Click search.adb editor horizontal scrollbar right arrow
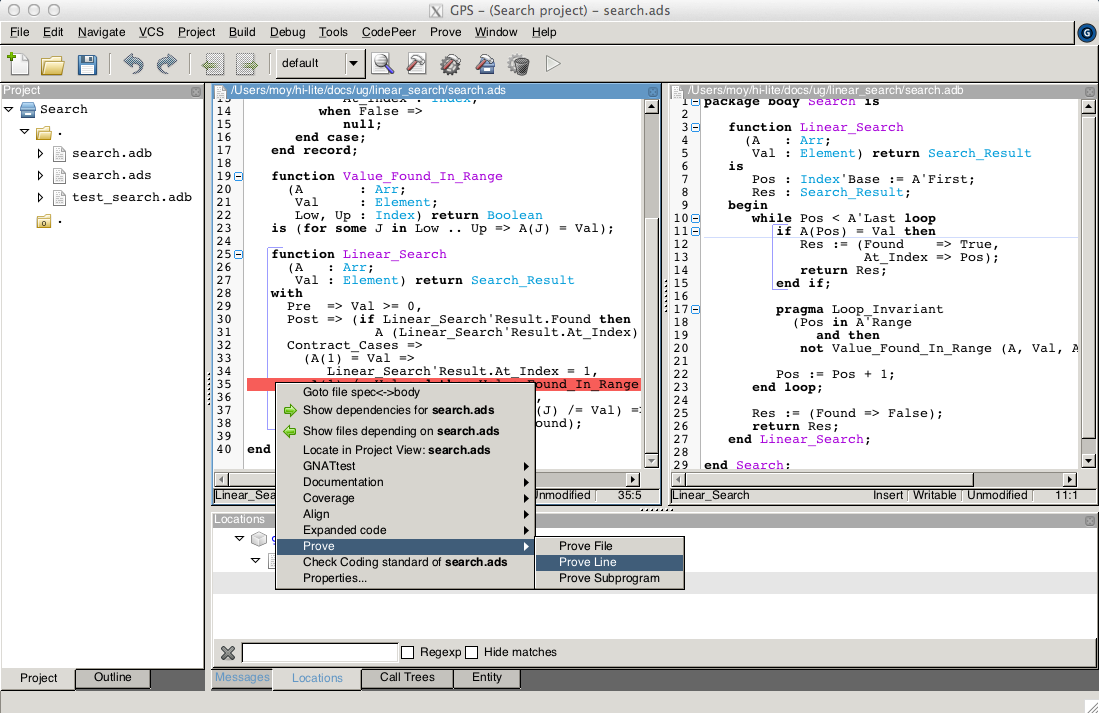 [1070, 480]
